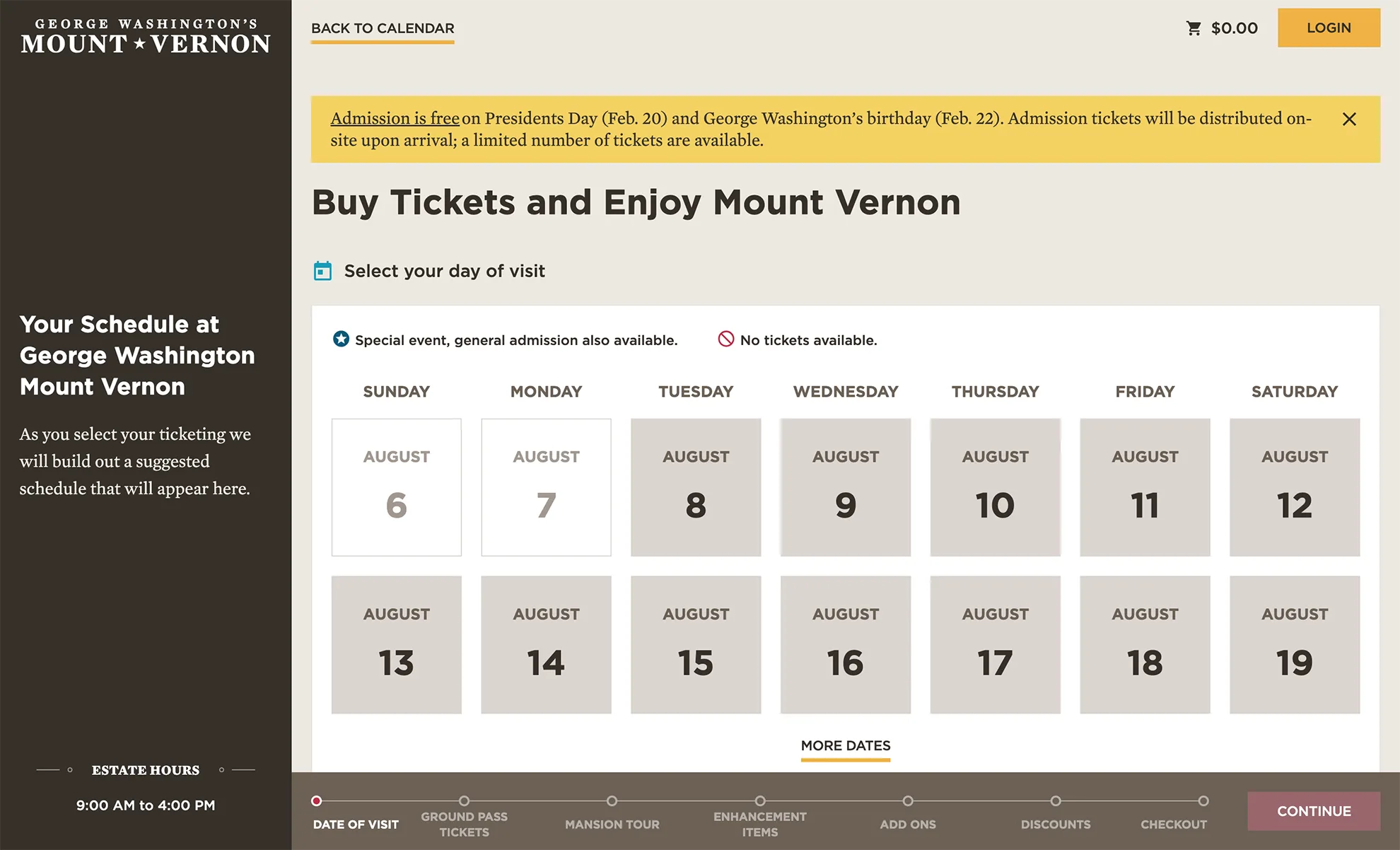1400x850 pixels.
Task: Click the special event legend text
Action: tap(516, 340)
